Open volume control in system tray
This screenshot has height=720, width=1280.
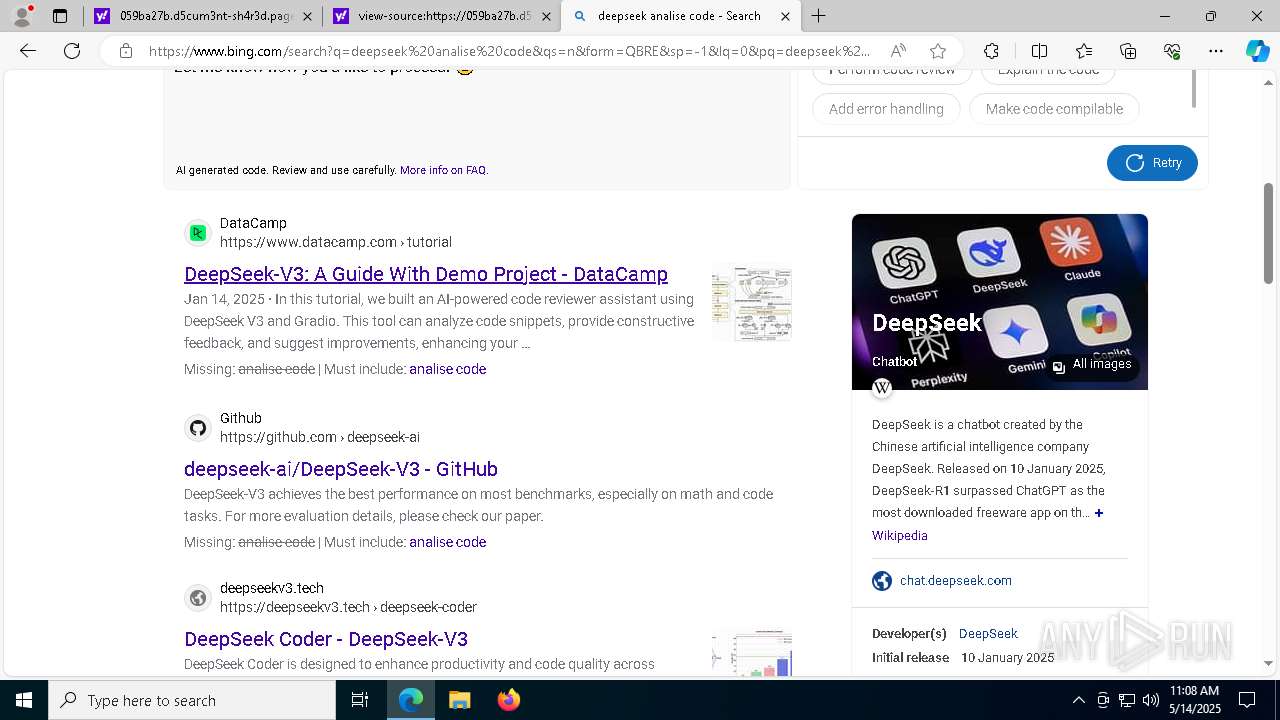[1151, 700]
